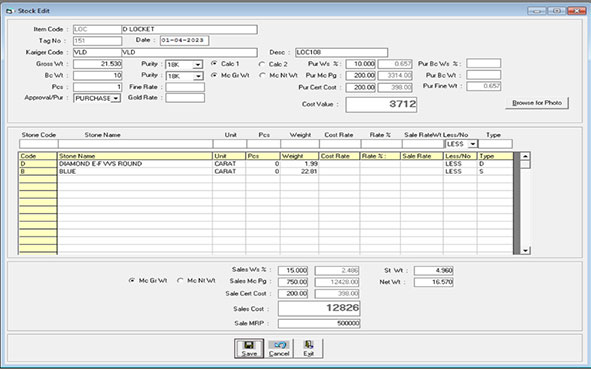Screen dimensions: 591x369
Task: Select top Mc Nt Wt radio button
Action: click(x=262, y=75)
